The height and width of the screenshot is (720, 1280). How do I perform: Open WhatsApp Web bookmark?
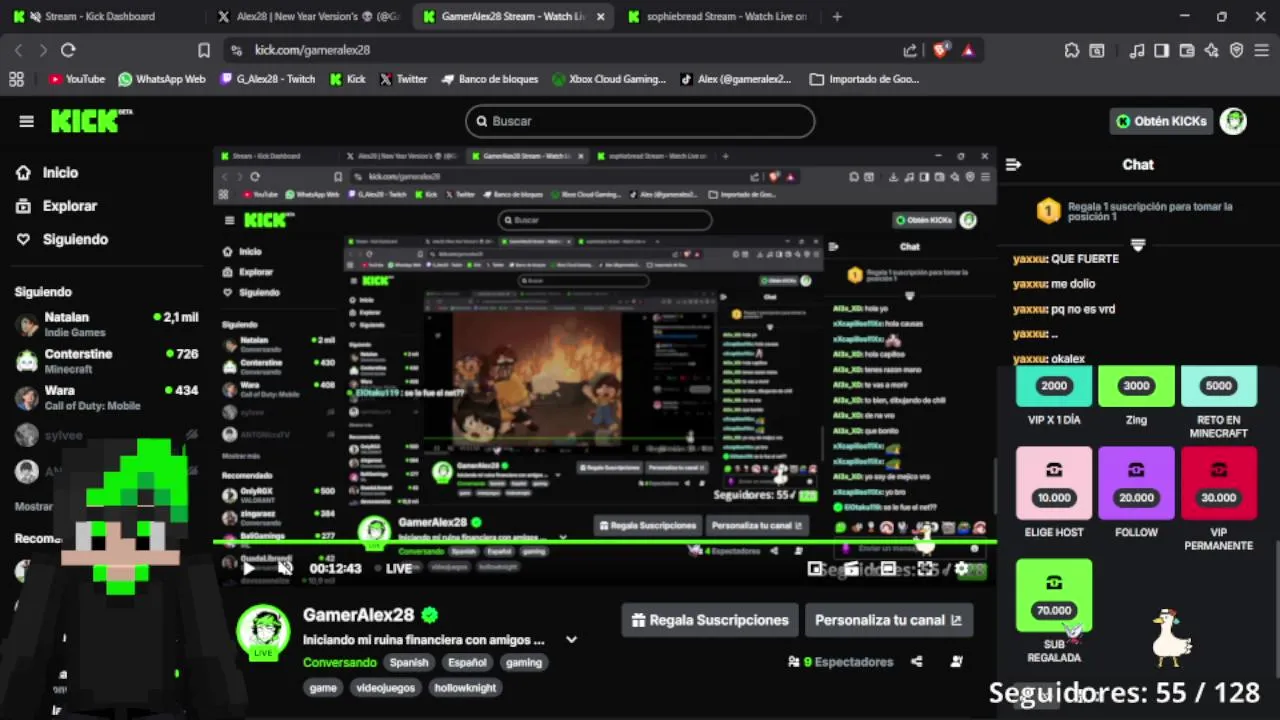click(x=162, y=79)
